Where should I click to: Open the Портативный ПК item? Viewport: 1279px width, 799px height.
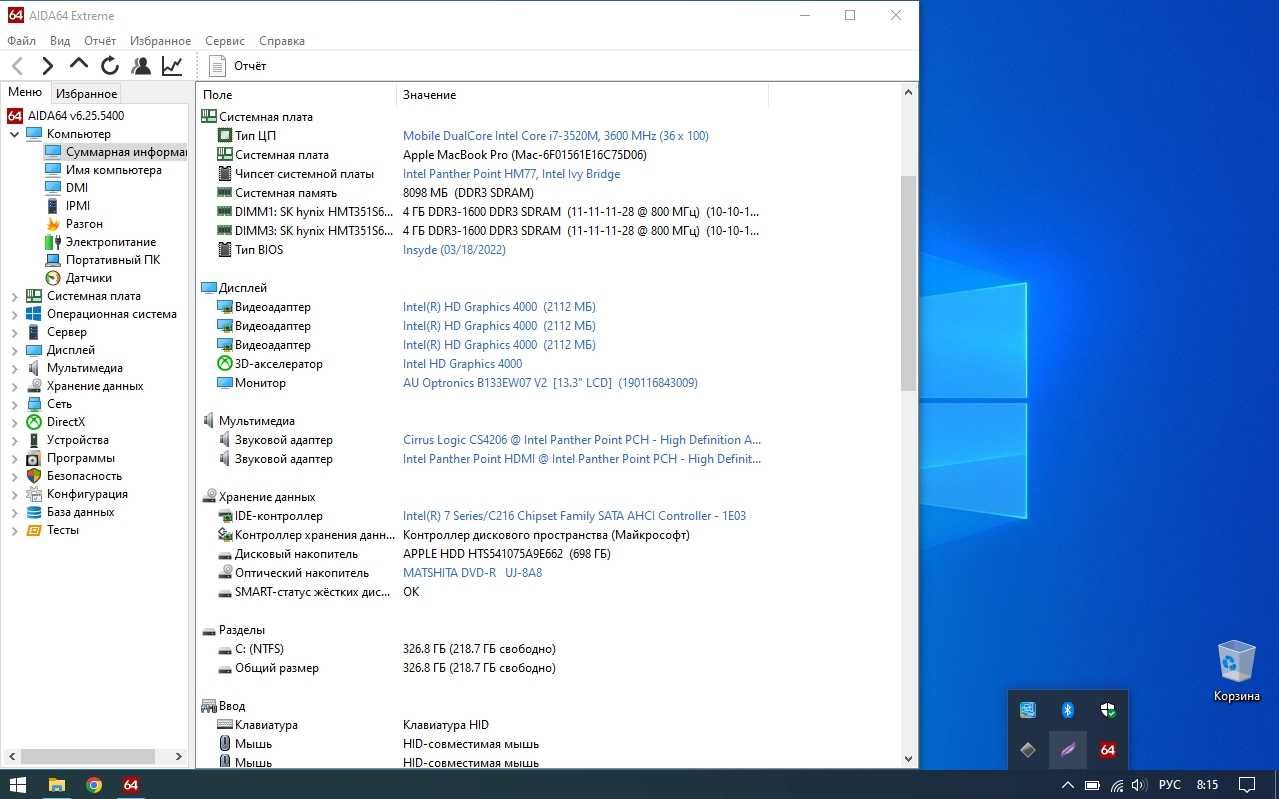(112, 260)
